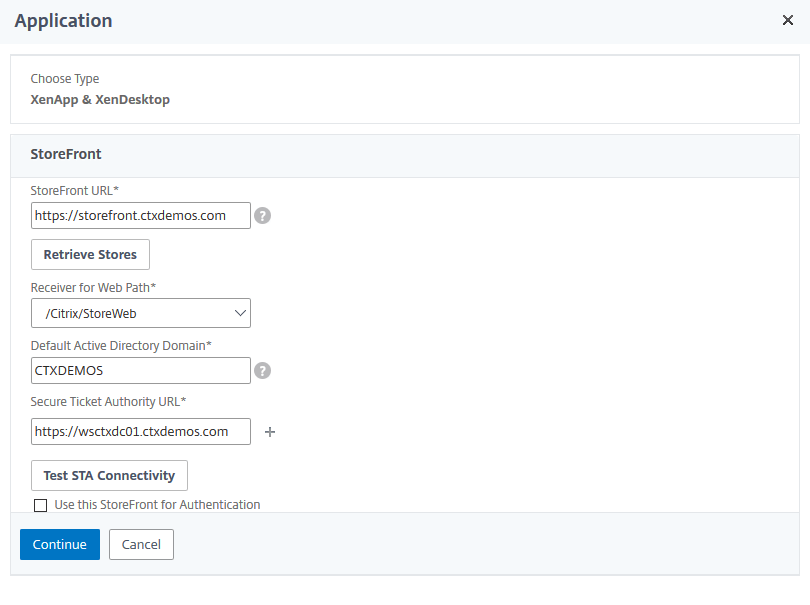This screenshot has height=605, width=810.
Task: Click Retrieve Stores
Action: [x=90, y=254]
